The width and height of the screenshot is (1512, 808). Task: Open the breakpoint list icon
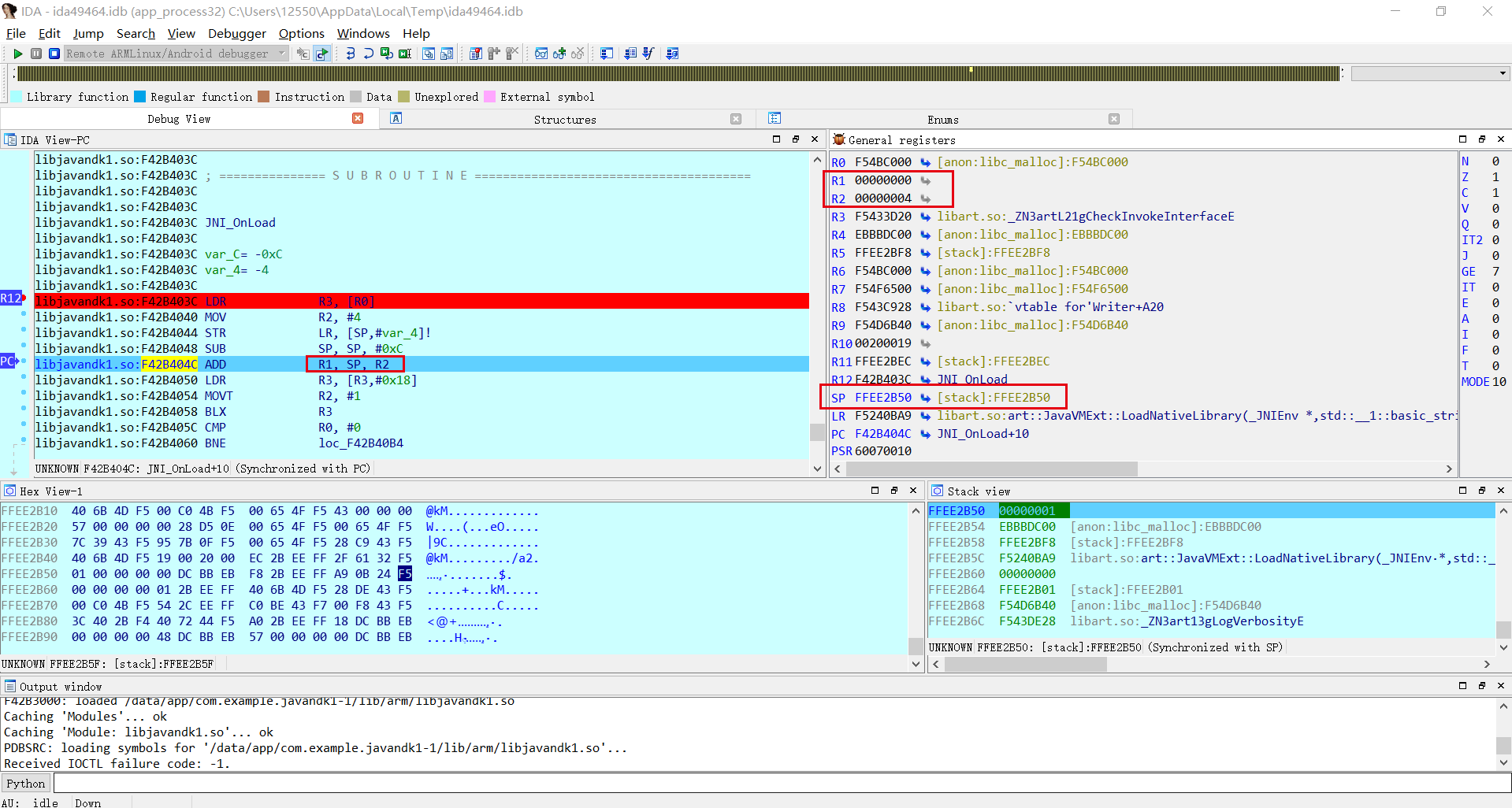[476, 54]
